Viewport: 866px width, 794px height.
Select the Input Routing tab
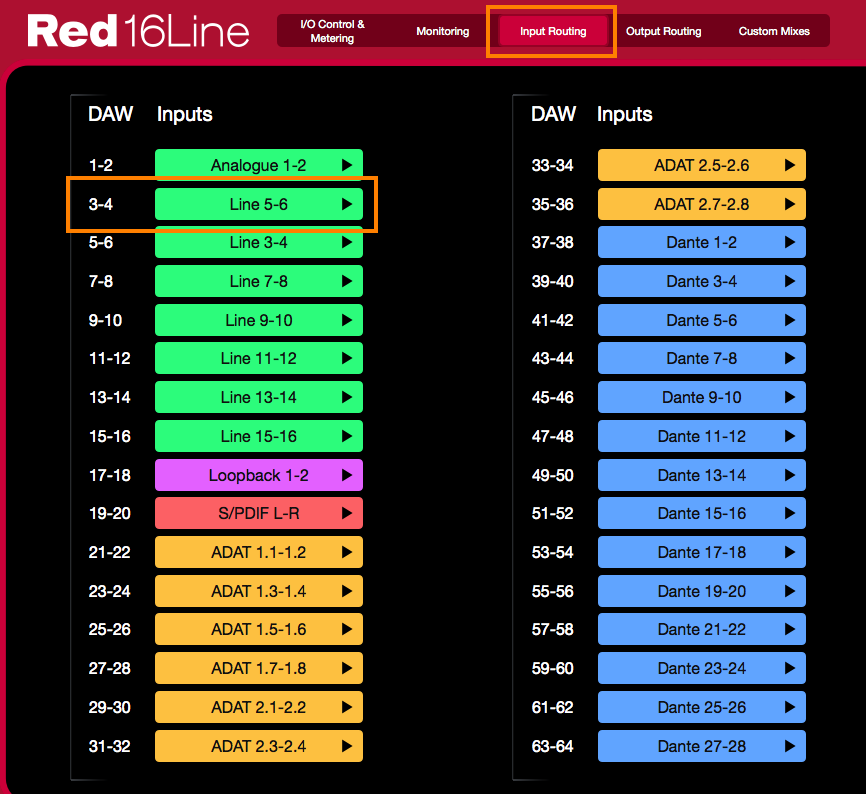pos(553,31)
